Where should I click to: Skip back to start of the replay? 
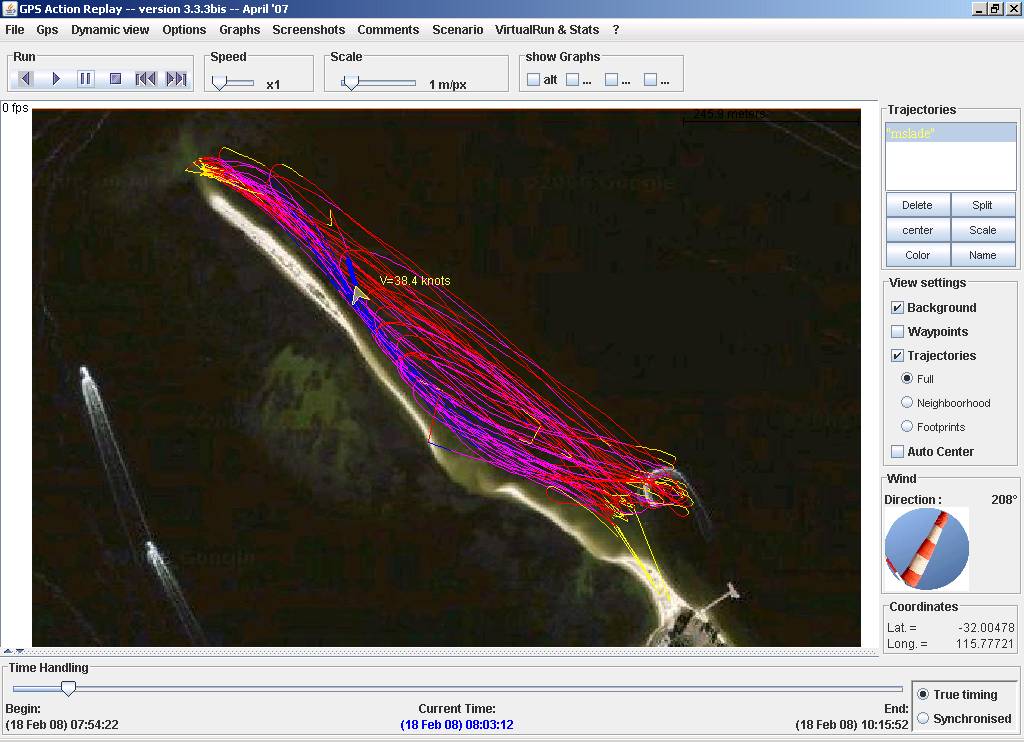coord(145,79)
